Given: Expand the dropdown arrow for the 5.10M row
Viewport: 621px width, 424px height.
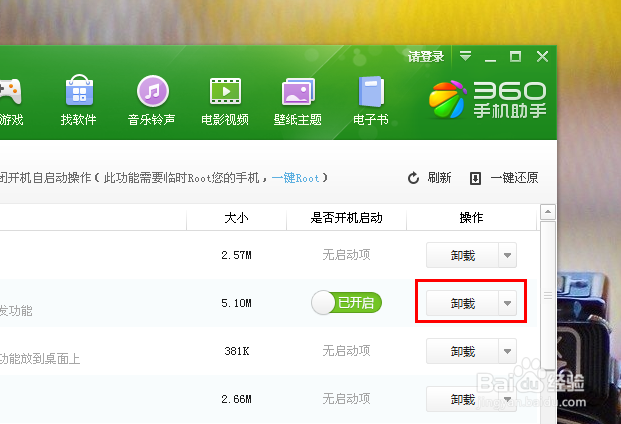Looking at the screenshot, I should click(508, 303).
